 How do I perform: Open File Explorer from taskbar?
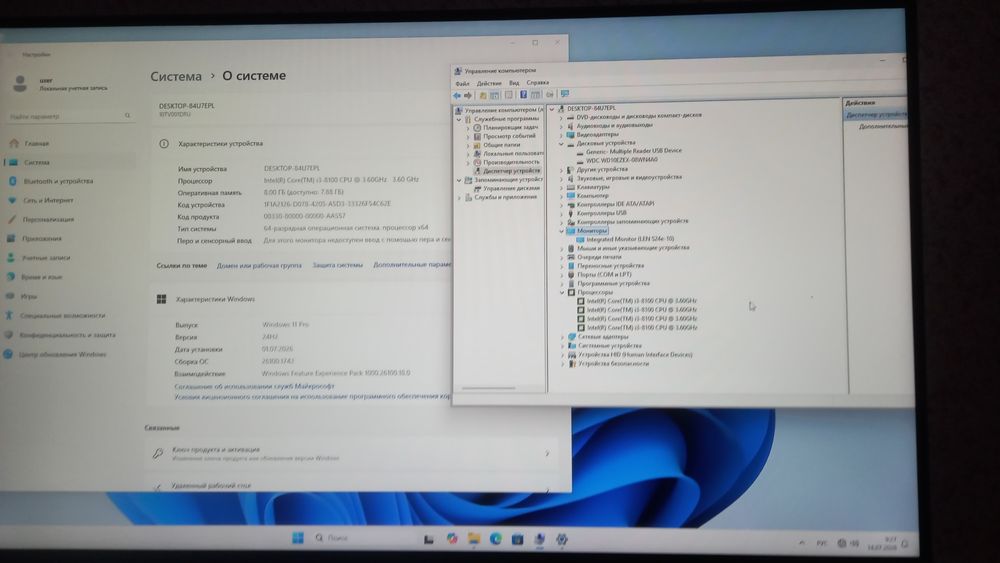(x=474, y=539)
